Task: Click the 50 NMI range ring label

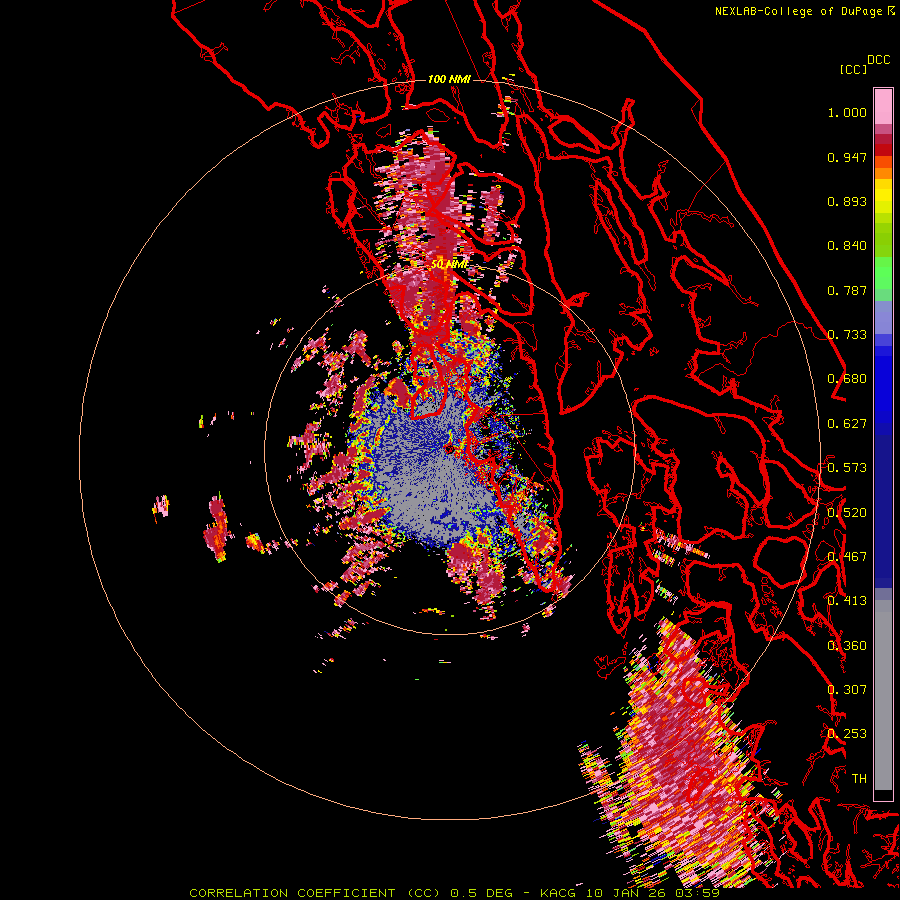Action: [449, 265]
